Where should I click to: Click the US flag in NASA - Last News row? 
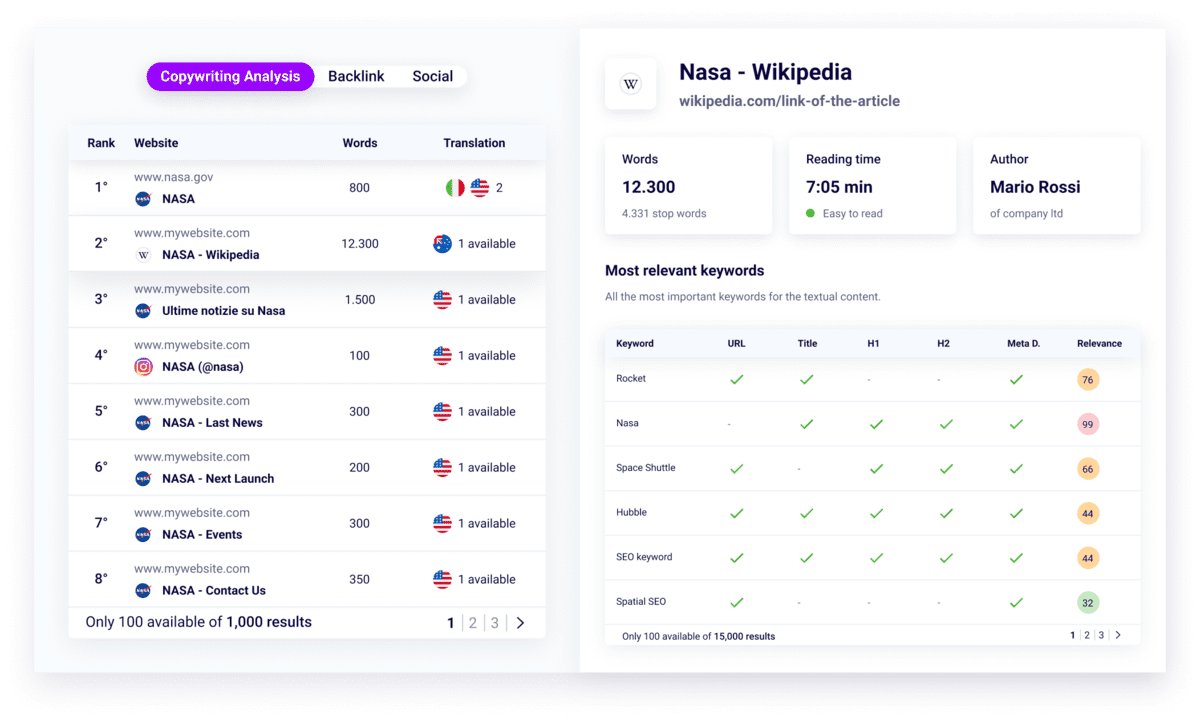pyautogui.click(x=442, y=411)
